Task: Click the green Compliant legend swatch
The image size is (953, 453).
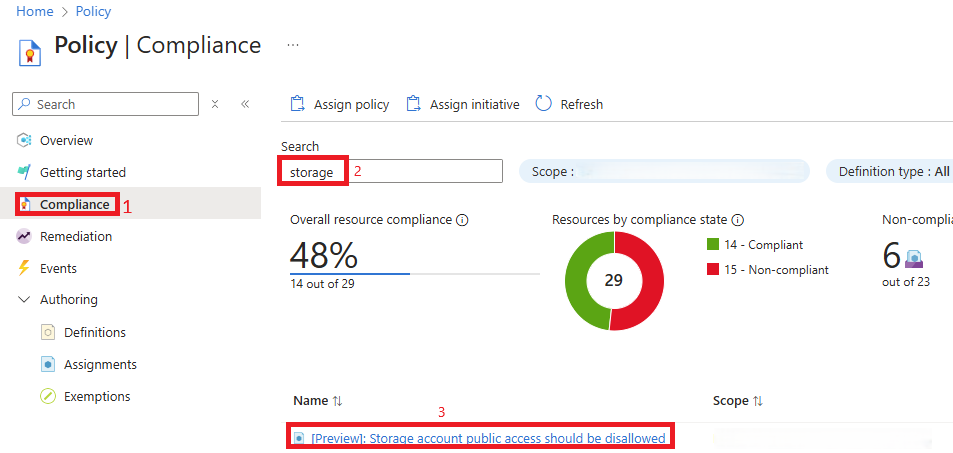Action: click(714, 244)
